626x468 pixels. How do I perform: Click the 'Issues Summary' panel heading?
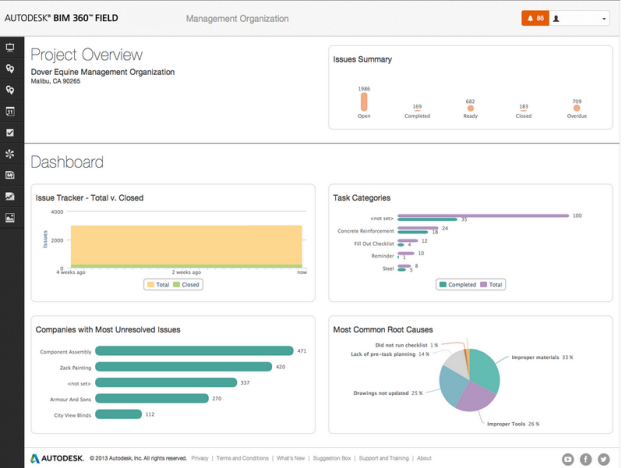[362, 59]
